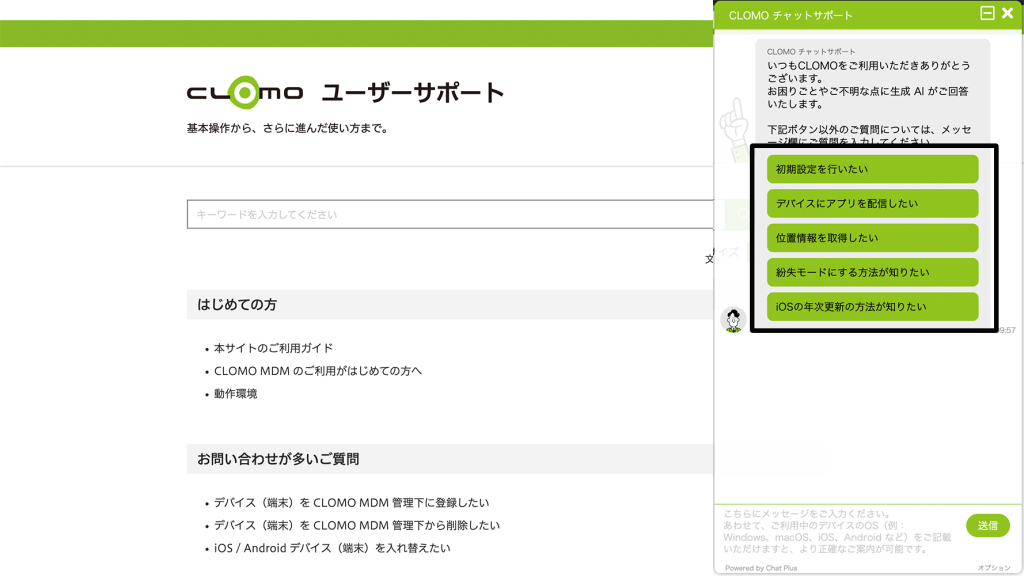Screen dimensions: 1024x576
Task: Open the 本サイトのご利用ガイド link
Action: click(x=273, y=349)
